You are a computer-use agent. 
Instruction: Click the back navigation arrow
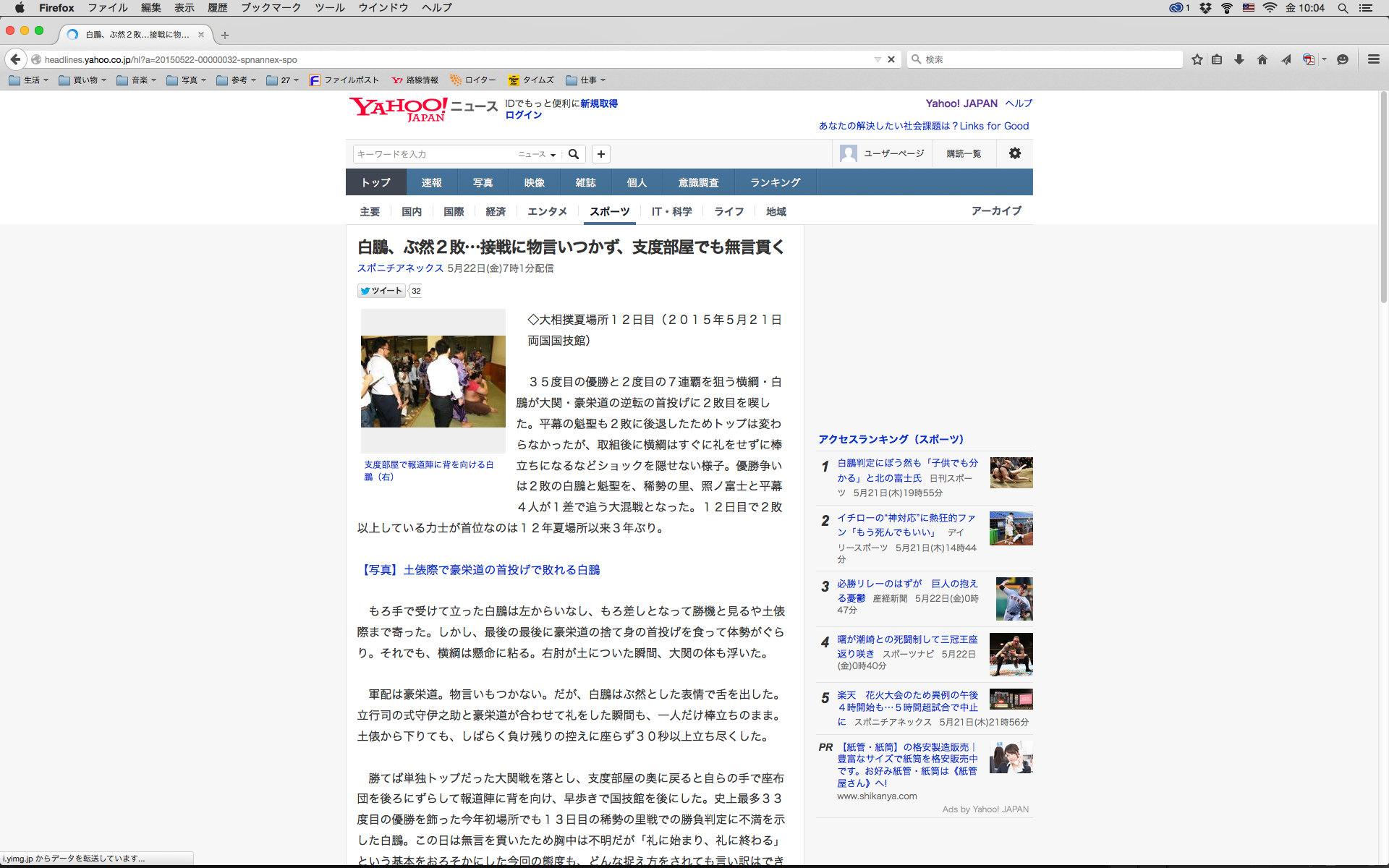pyautogui.click(x=15, y=59)
